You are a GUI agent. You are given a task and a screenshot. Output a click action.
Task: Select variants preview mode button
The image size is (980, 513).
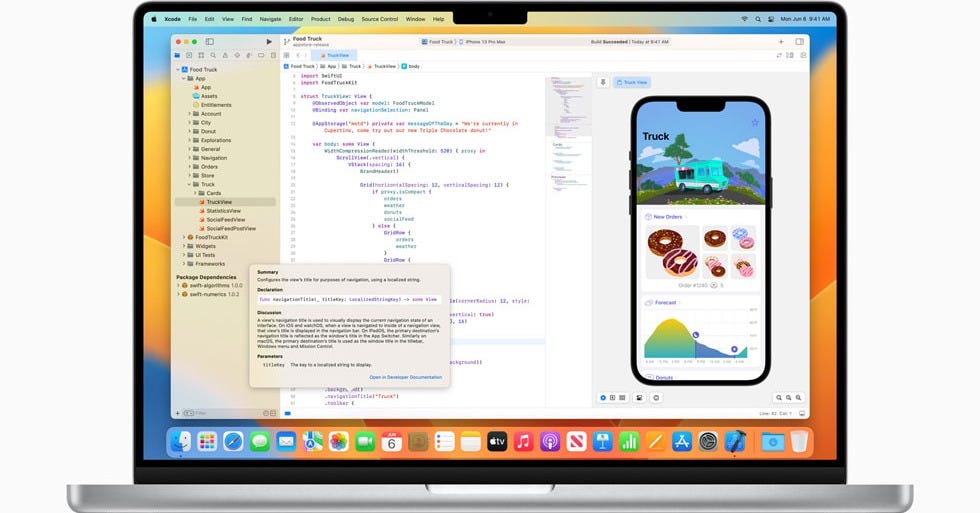[x=622, y=397]
